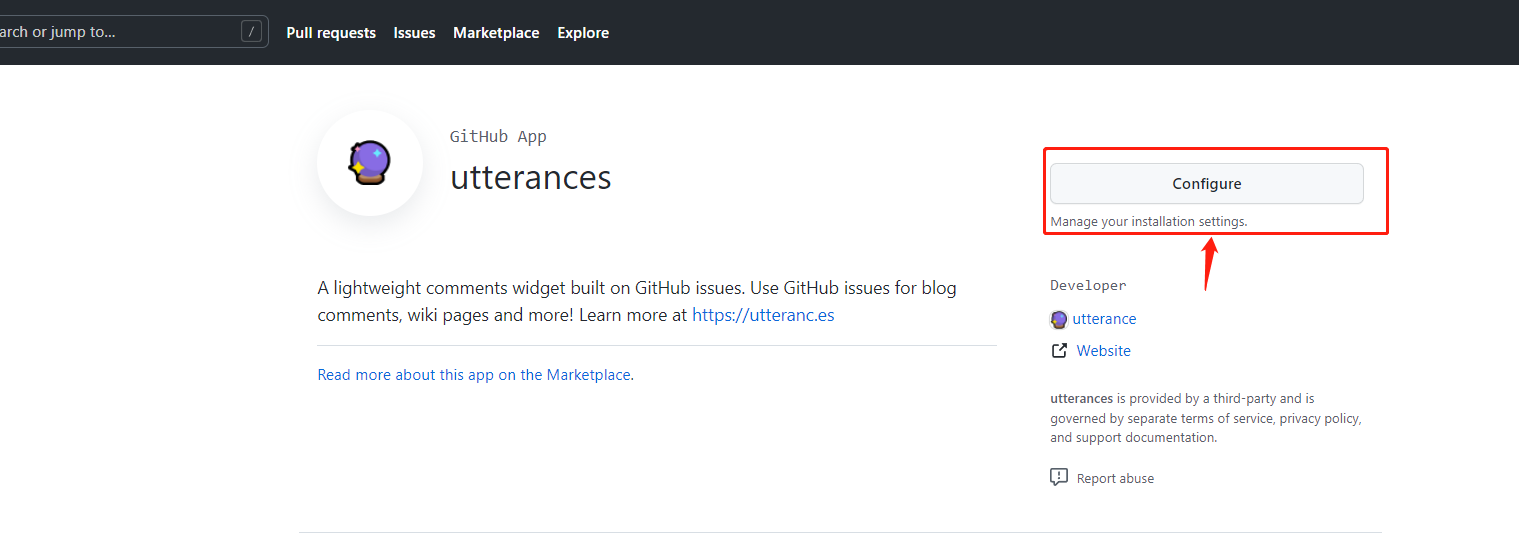Image resolution: width=1519 pixels, height=534 pixels.
Task: Select Explore in the top navigation
Action: [583, 33]
